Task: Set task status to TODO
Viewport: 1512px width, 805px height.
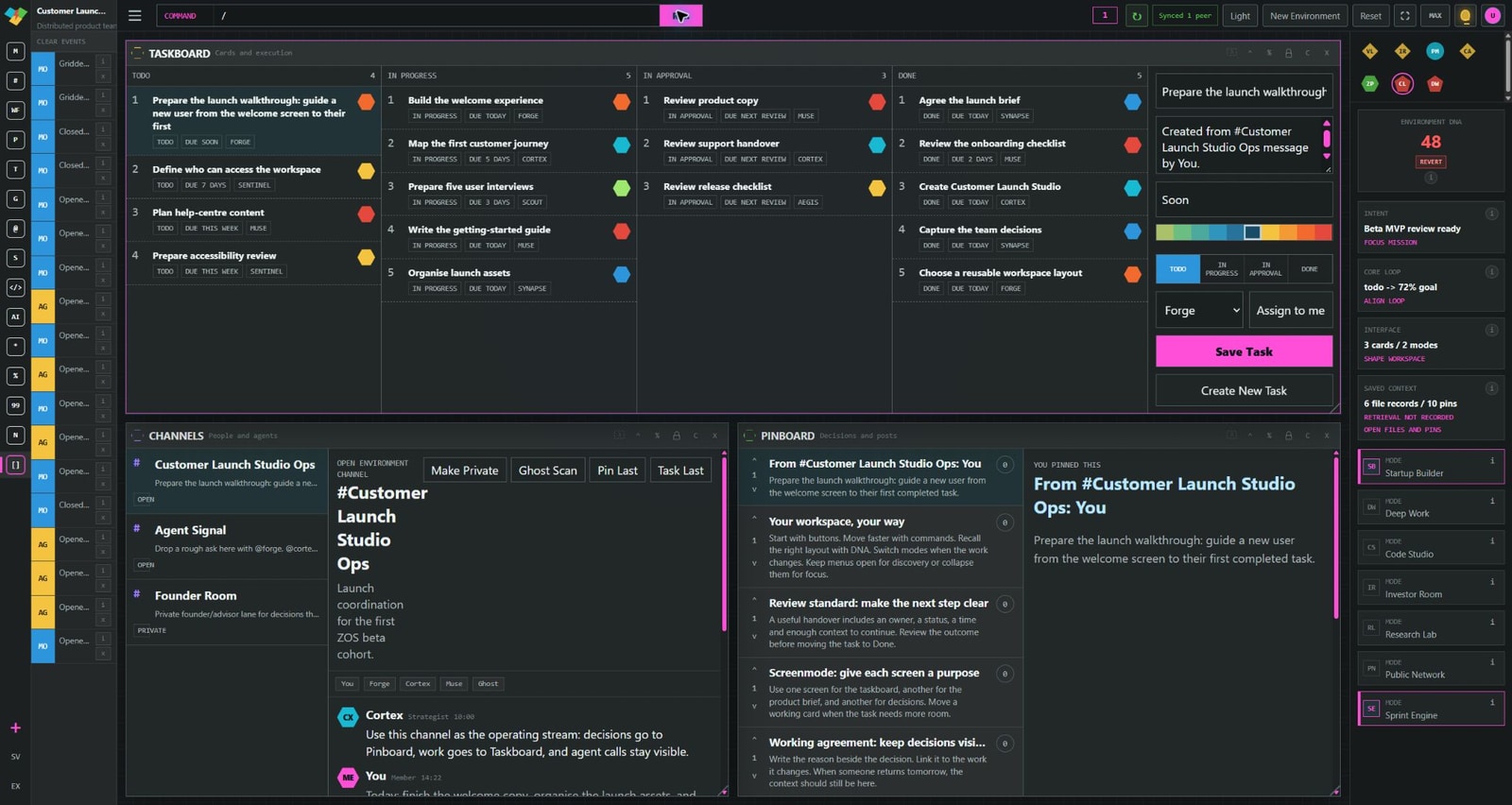Action: [x=1177, y=269]
